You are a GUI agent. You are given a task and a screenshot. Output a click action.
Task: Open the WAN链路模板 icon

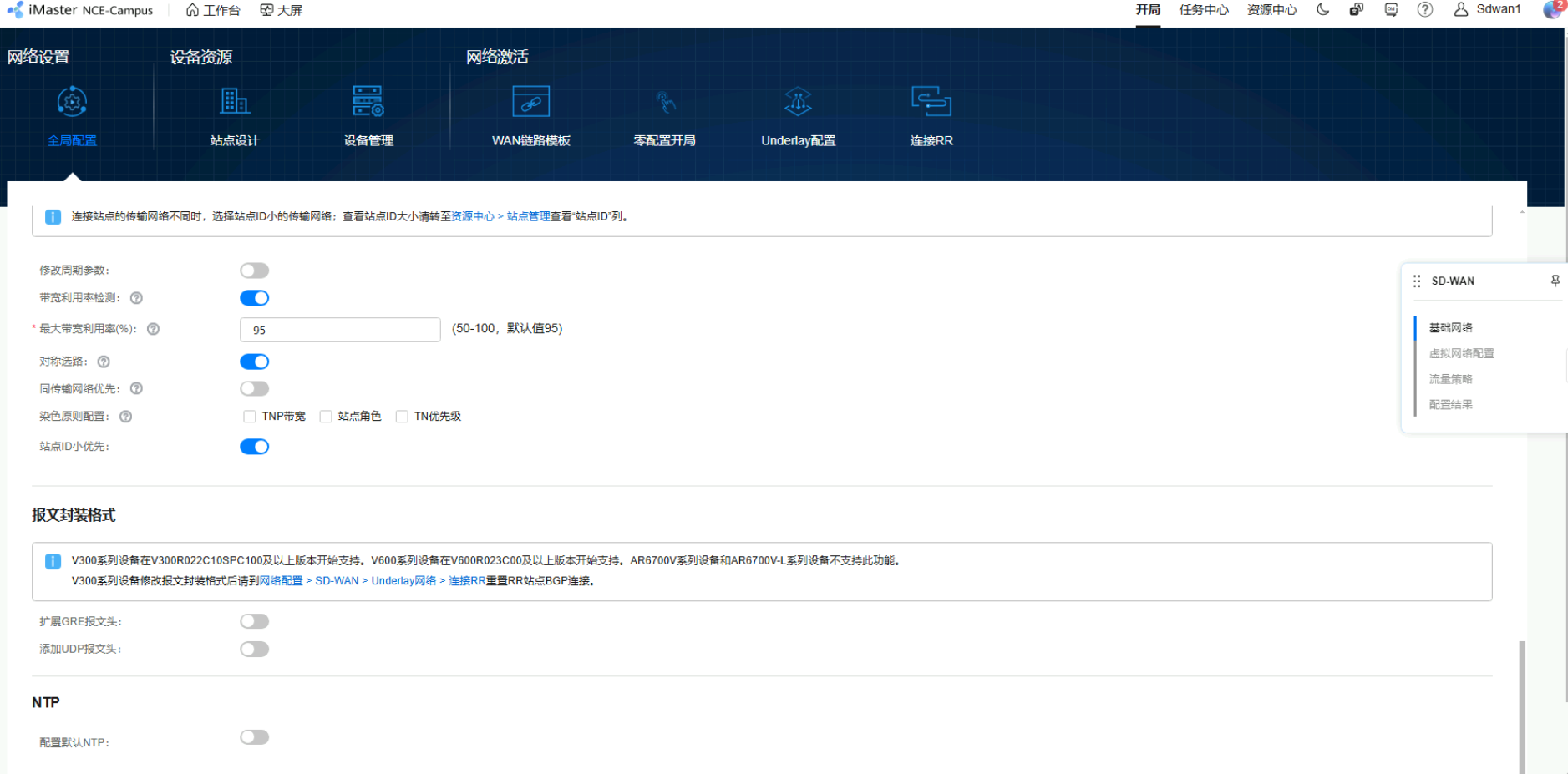point(530,103)
